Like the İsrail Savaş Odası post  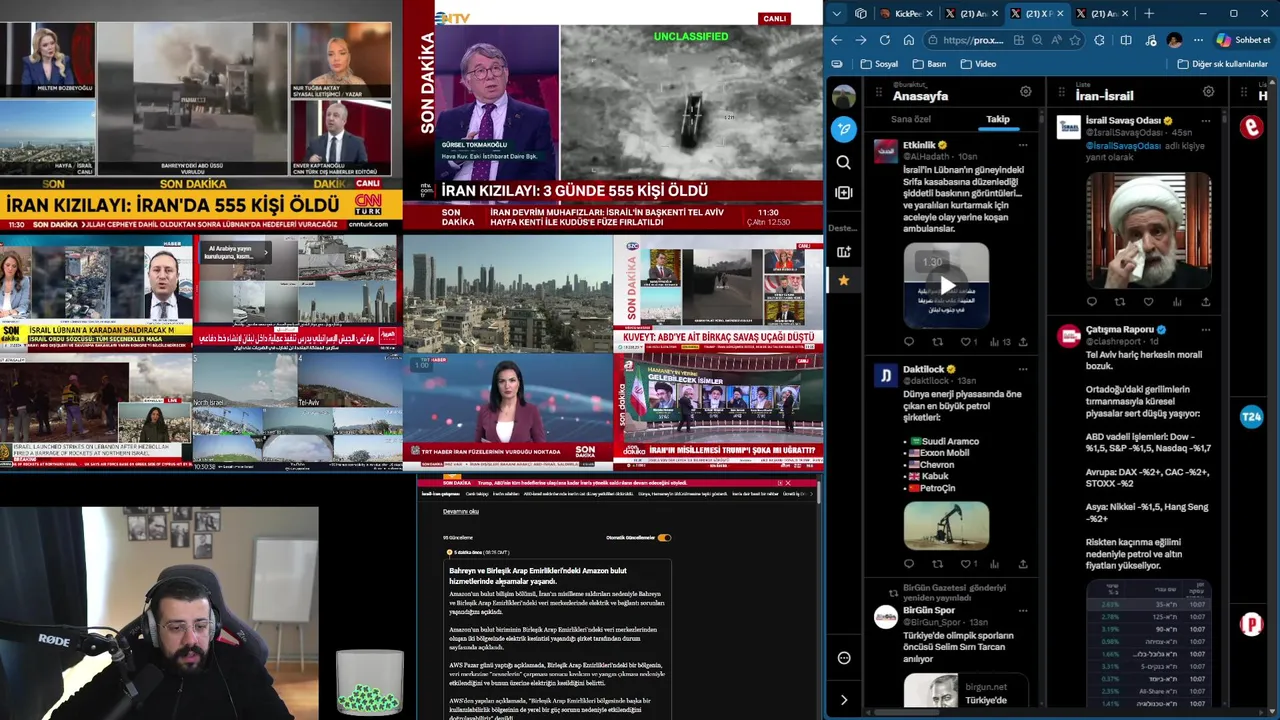pyautogui.click(x=1148, y=302)
